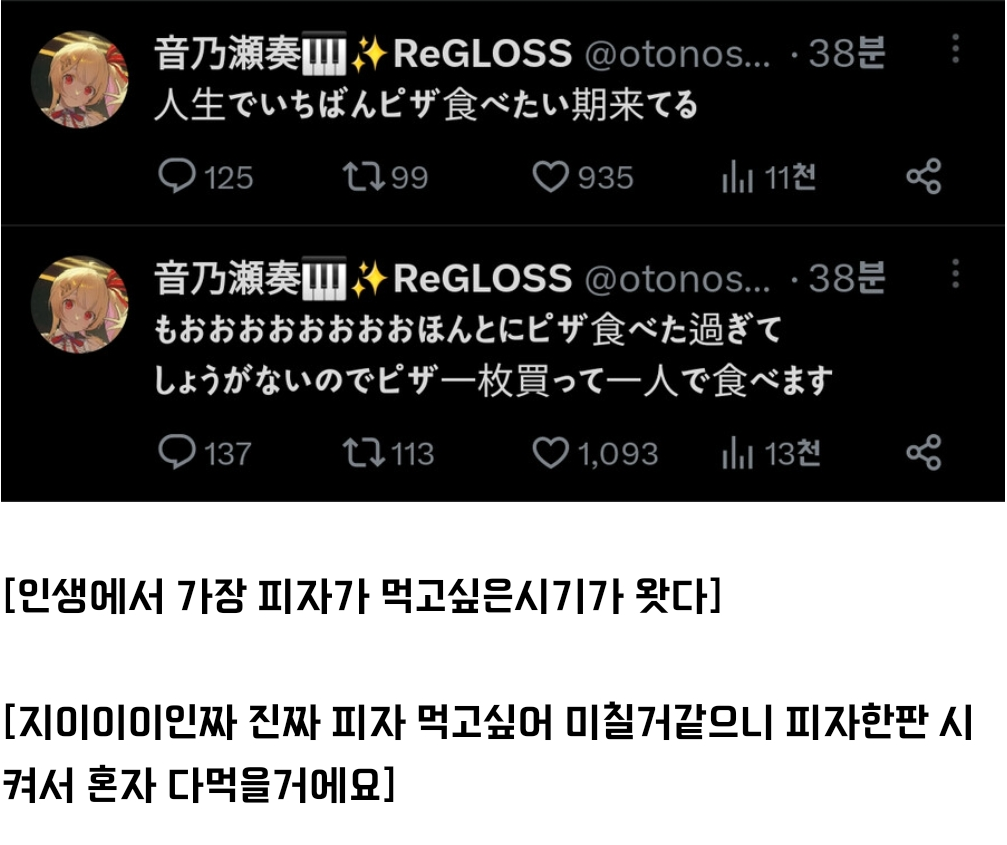Retweet the first pizza tweet

[x=363, y=177]
